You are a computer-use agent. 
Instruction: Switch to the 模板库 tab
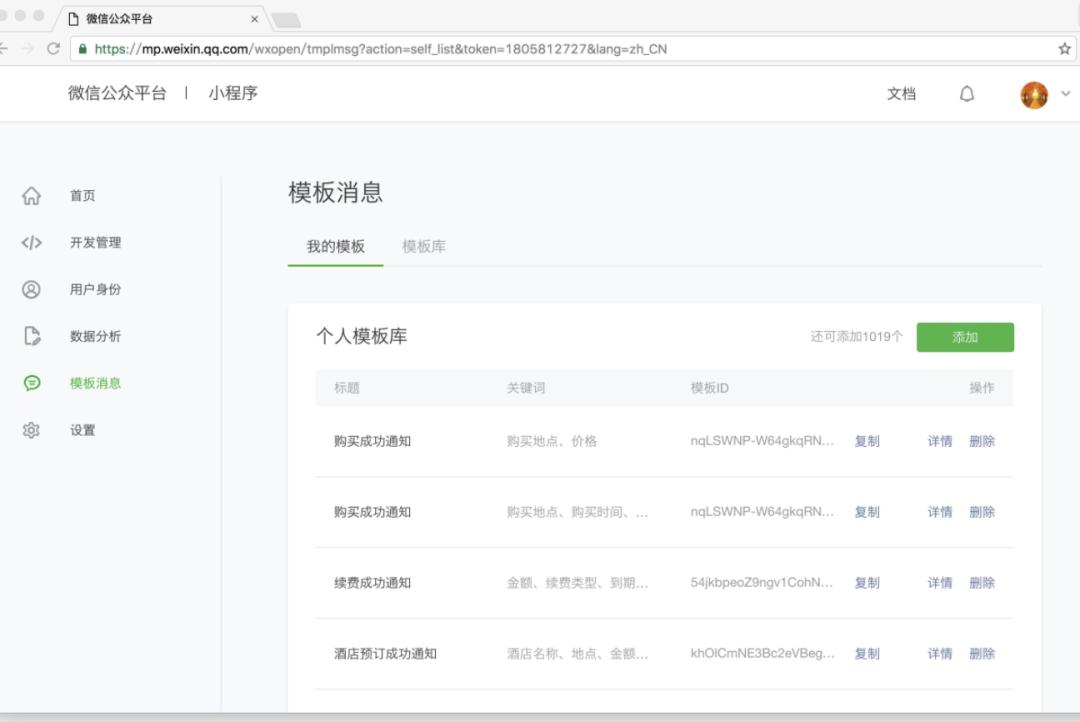coord(424,247)
